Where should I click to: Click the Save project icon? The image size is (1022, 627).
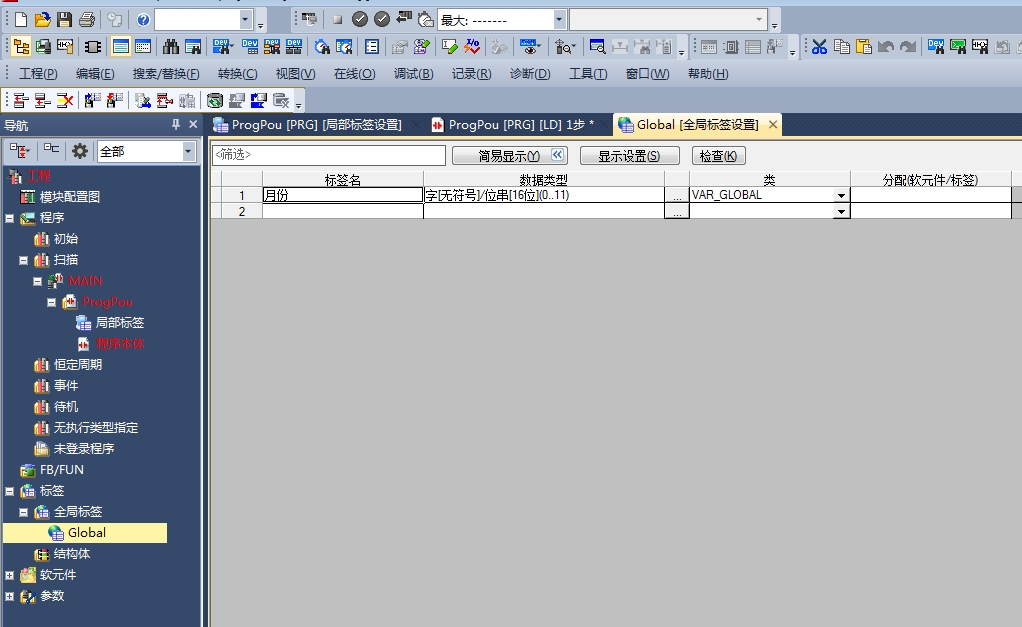(64, 20)
